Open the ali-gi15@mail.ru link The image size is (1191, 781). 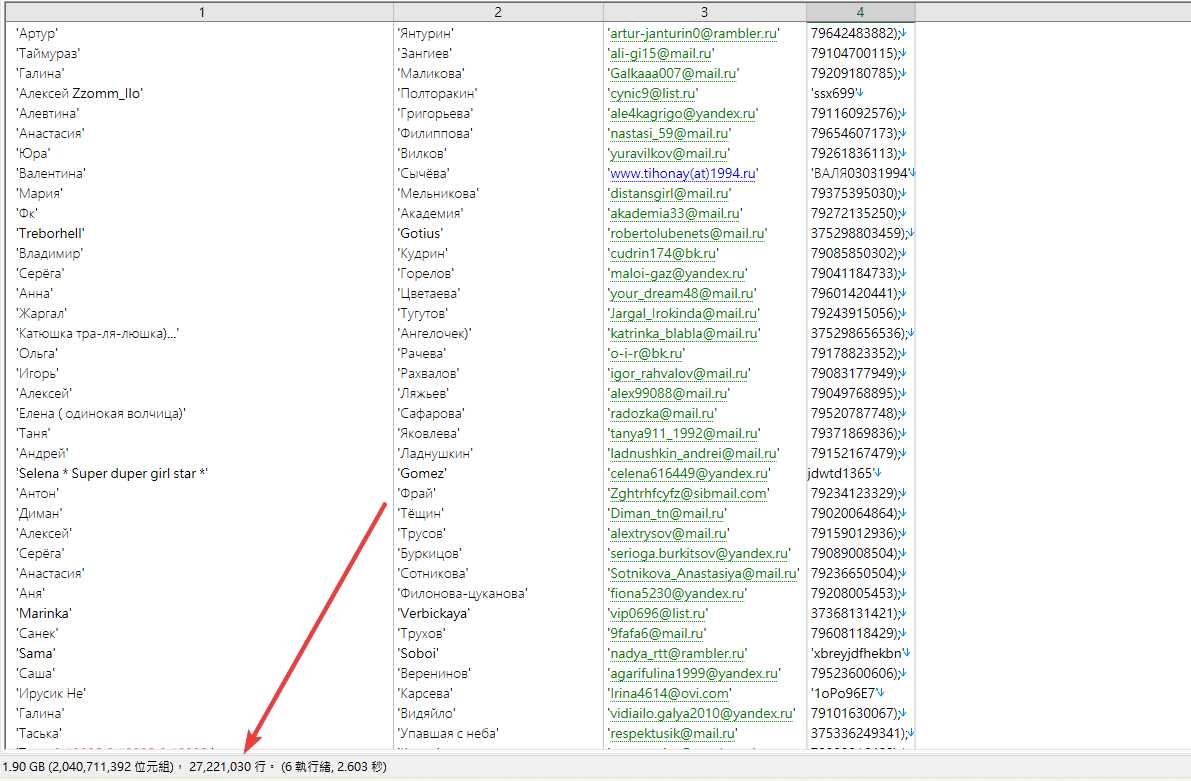pyautogui.click(x=661, y=53)
